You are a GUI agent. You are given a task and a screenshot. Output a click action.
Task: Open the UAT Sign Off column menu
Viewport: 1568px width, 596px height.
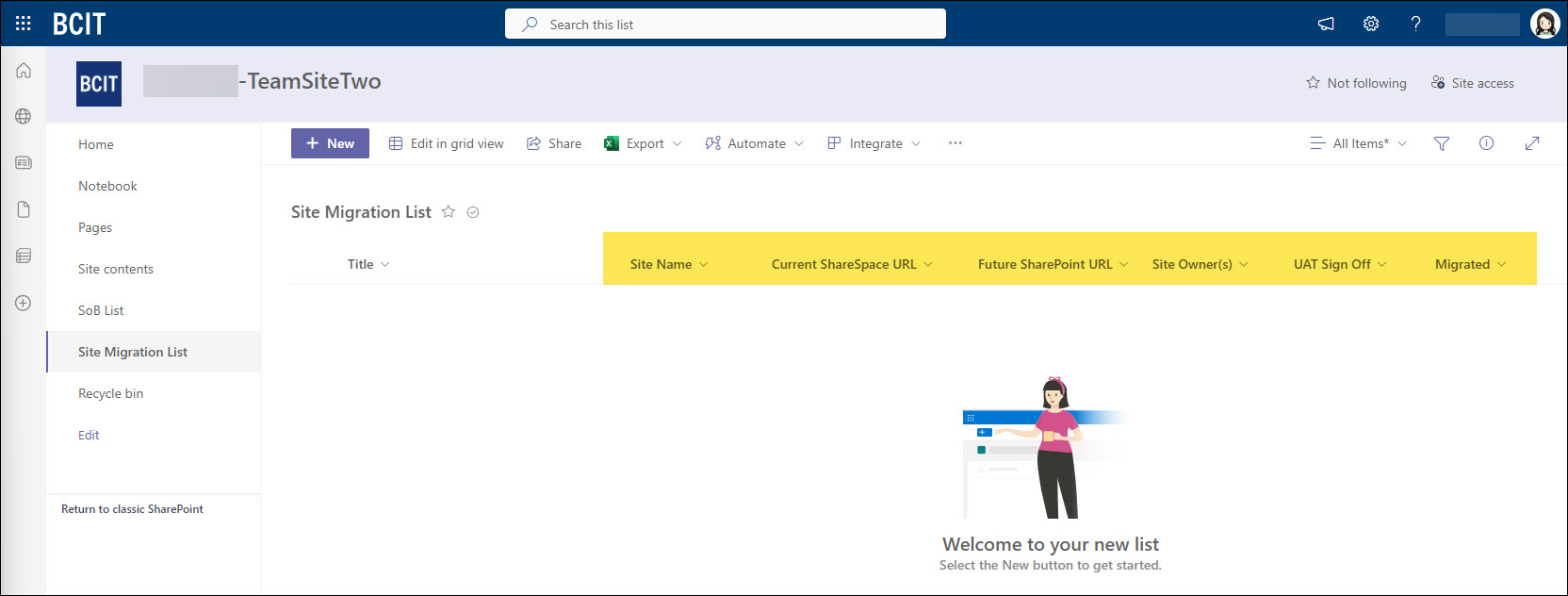point(1340,264)
